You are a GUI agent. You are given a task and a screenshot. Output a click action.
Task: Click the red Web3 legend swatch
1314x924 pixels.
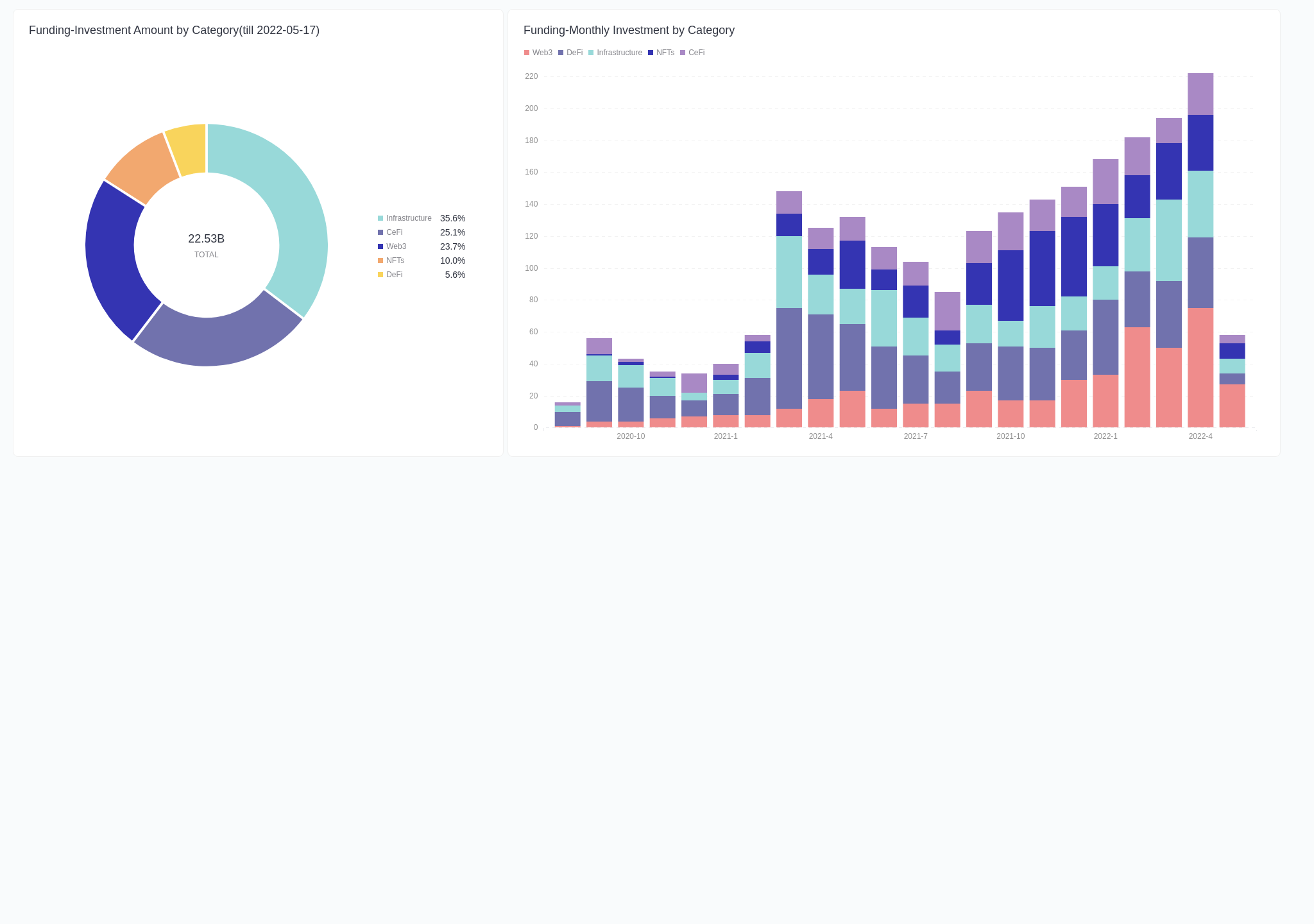tap(526, 53)
